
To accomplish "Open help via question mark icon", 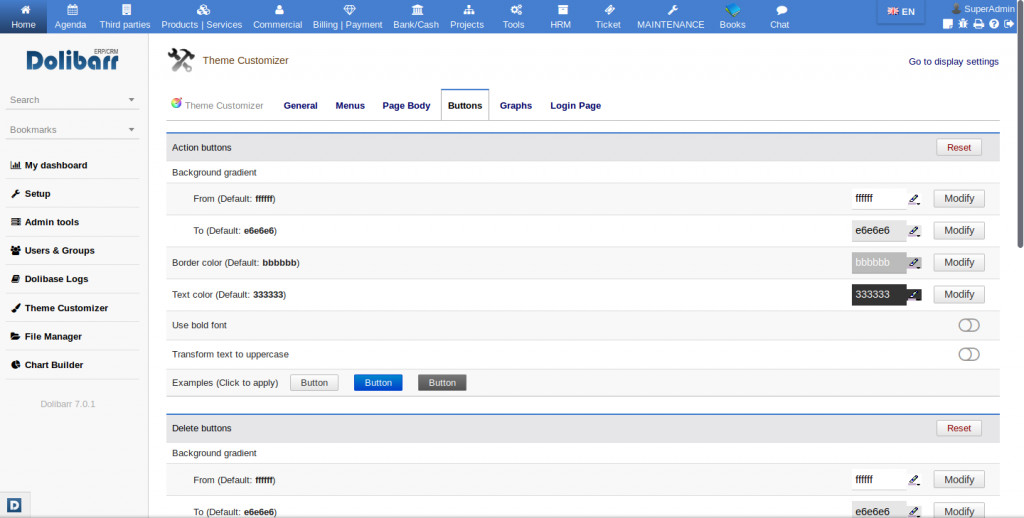I will pyautogui.click(x=994, y=24).
